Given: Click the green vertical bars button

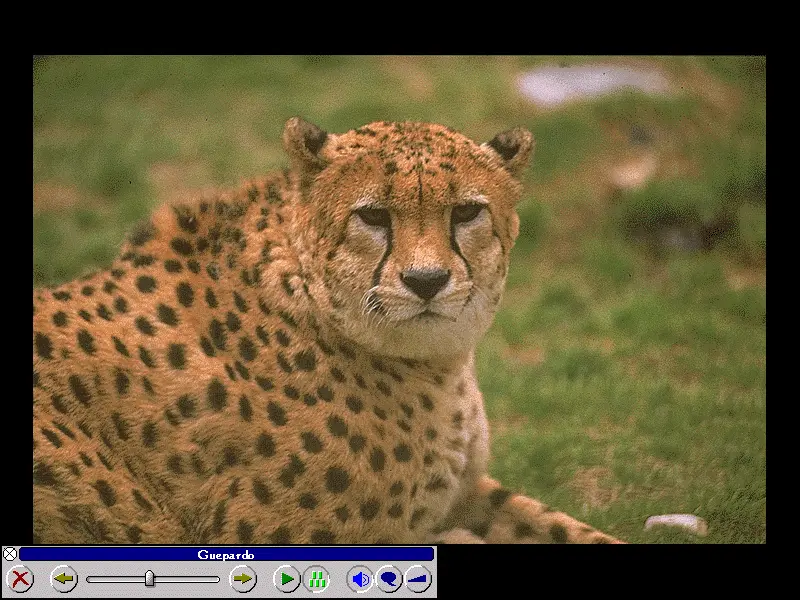Looking at the screenshot, I should pos(316,579).
